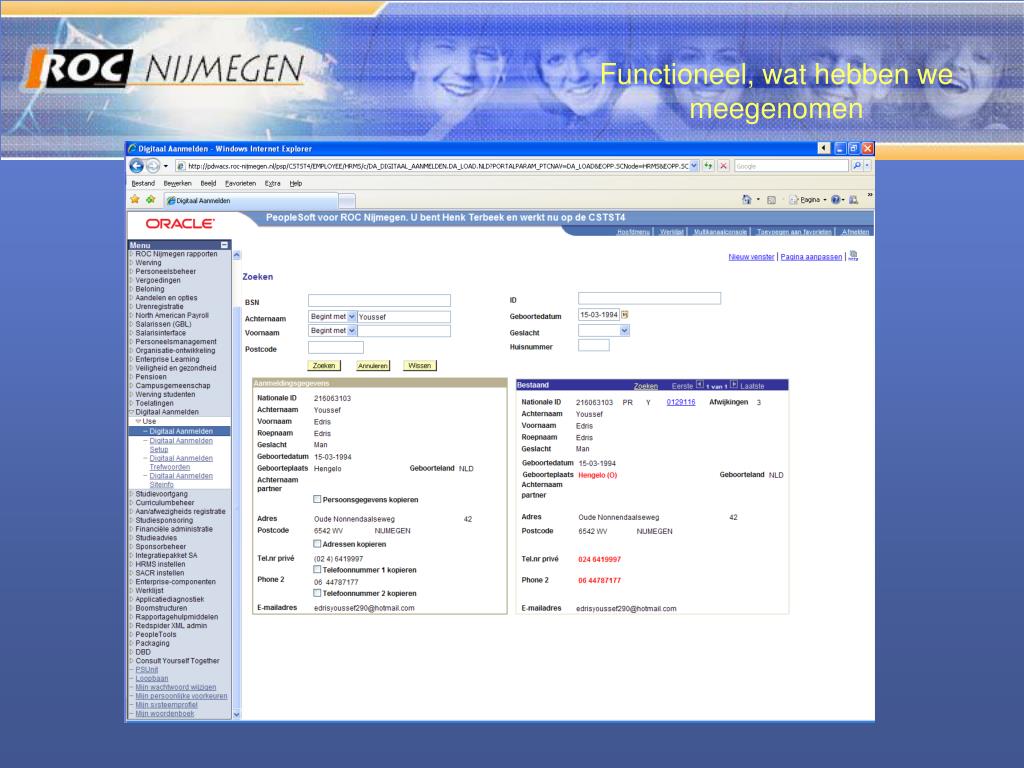This screenshot has width=1024, height=768.
Task: Show next row arrow in Bestaand header
Action: click(x=733, y=385)
